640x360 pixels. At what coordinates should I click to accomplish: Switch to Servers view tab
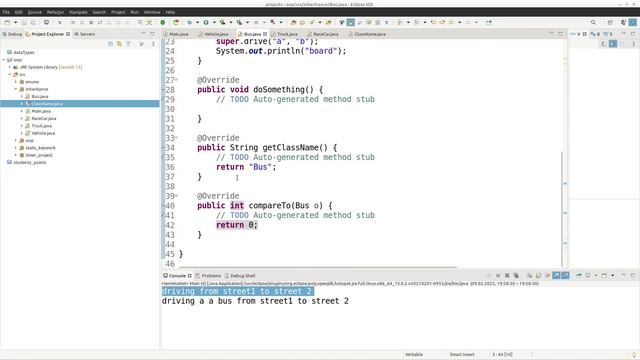tap(84, 34)
